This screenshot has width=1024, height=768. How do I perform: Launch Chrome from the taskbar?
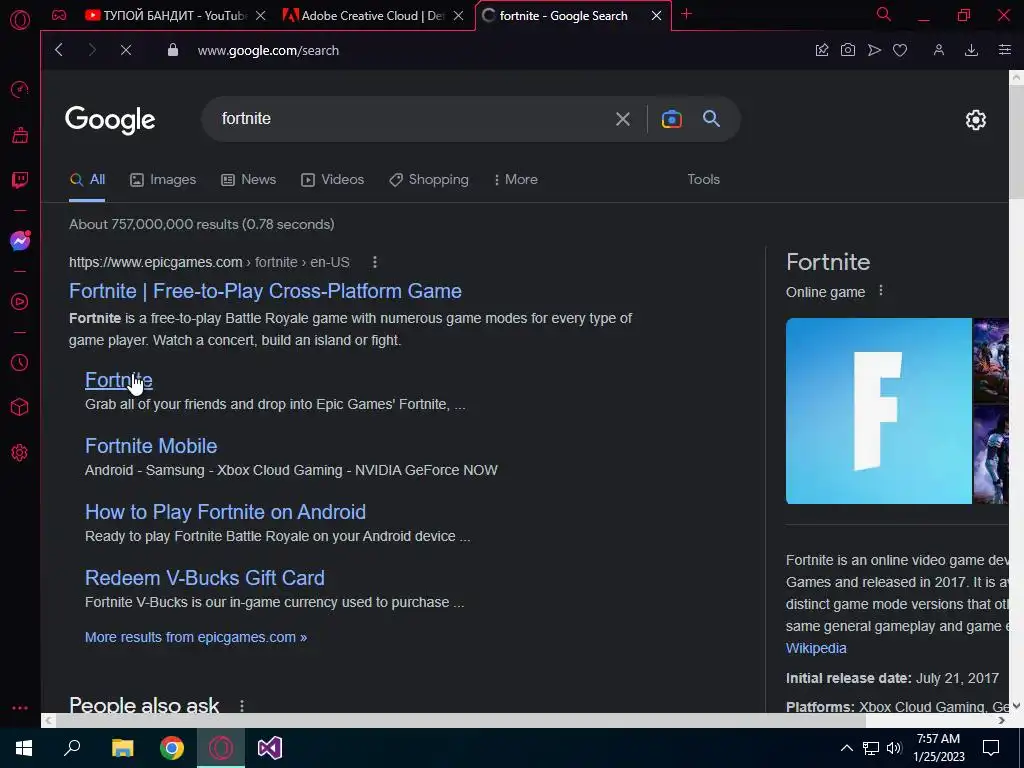tap(172, 748)
